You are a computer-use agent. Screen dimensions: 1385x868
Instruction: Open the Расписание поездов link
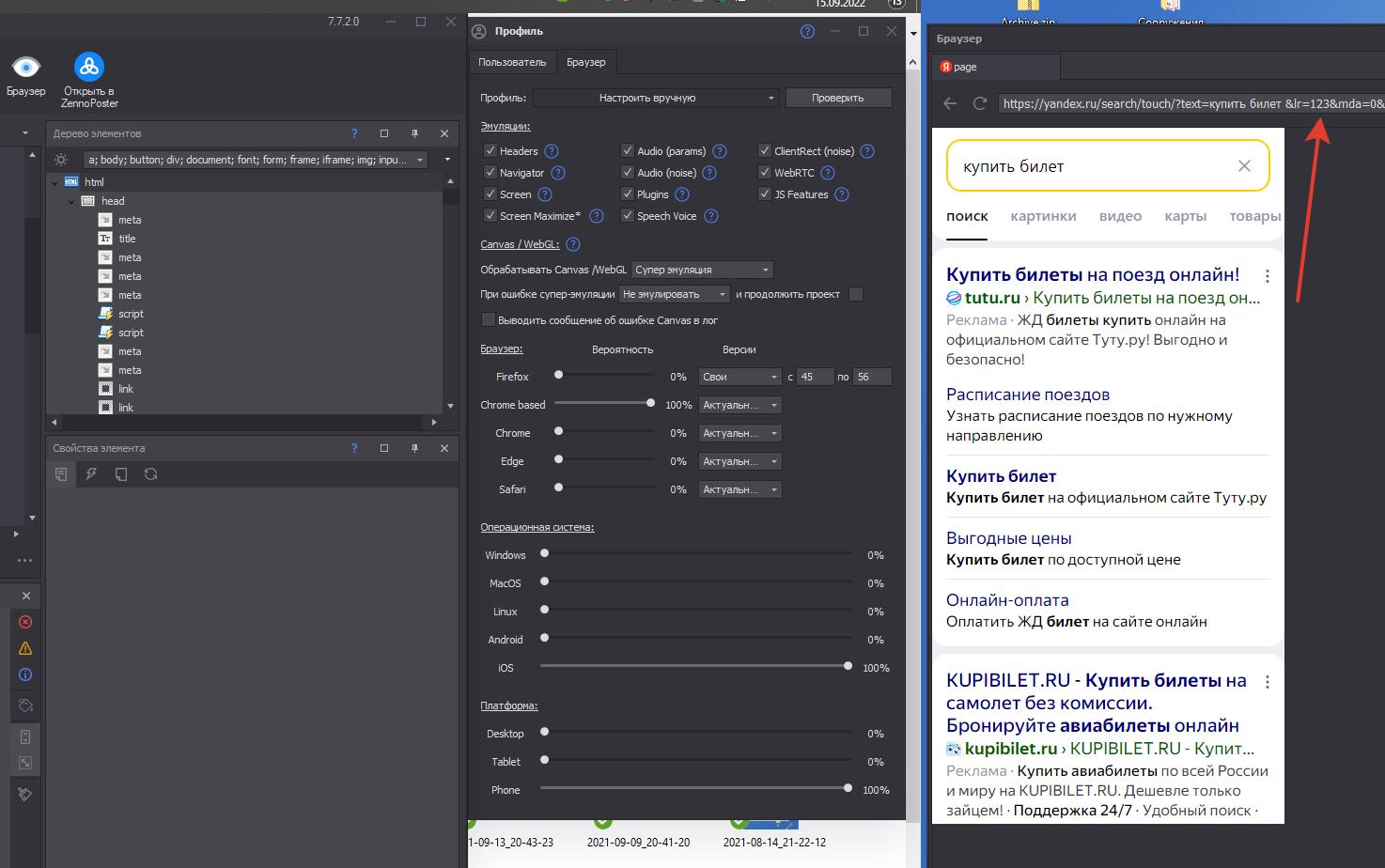point(1028,395)
